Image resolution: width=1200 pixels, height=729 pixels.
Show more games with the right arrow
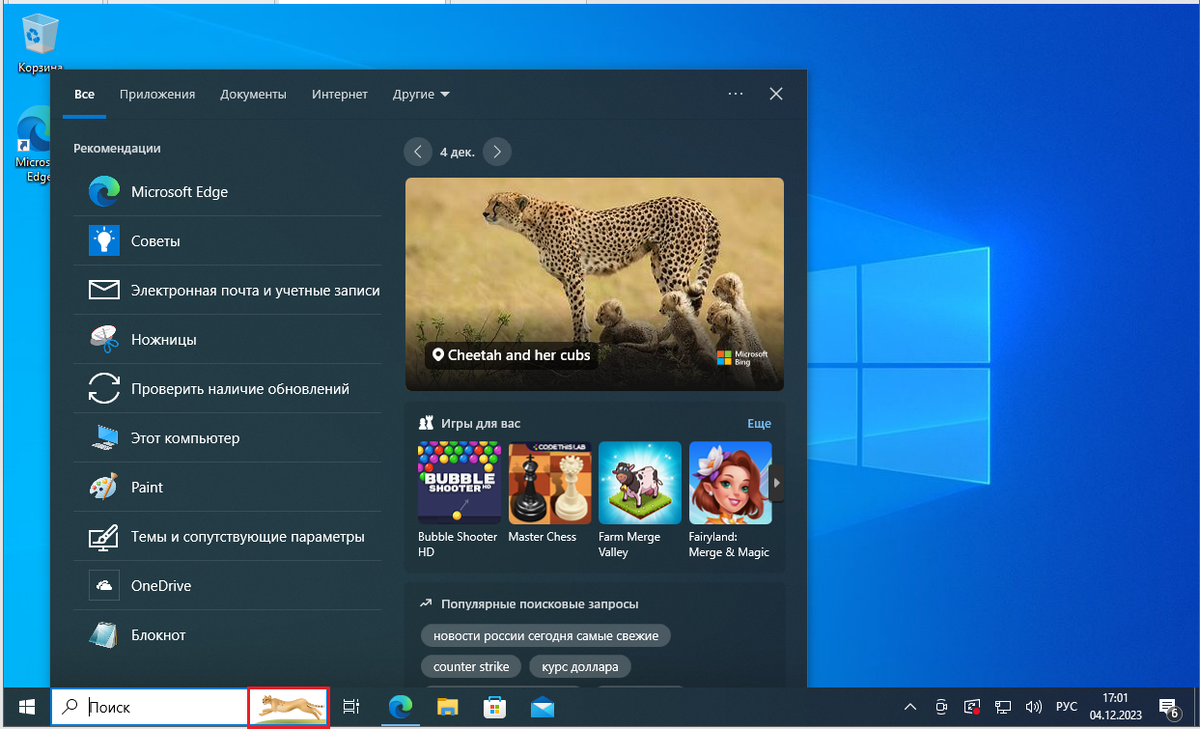777,483
